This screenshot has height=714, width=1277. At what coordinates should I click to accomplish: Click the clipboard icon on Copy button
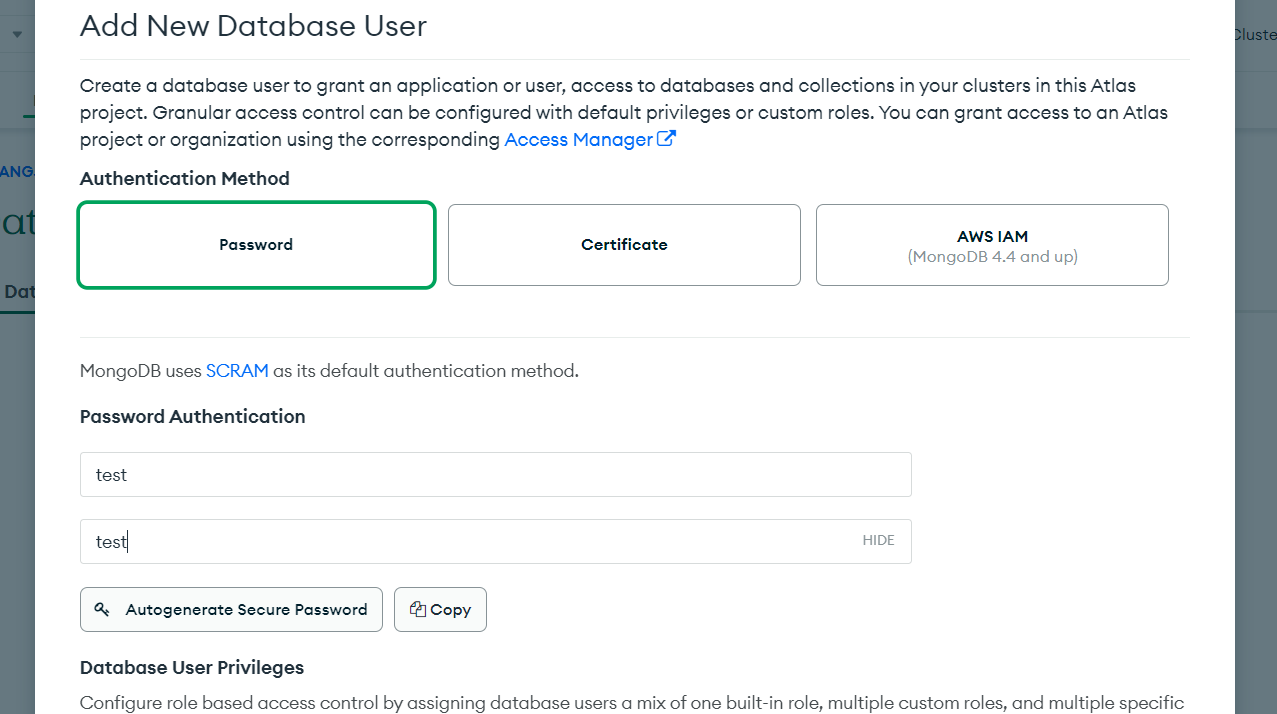click(418, 610)
